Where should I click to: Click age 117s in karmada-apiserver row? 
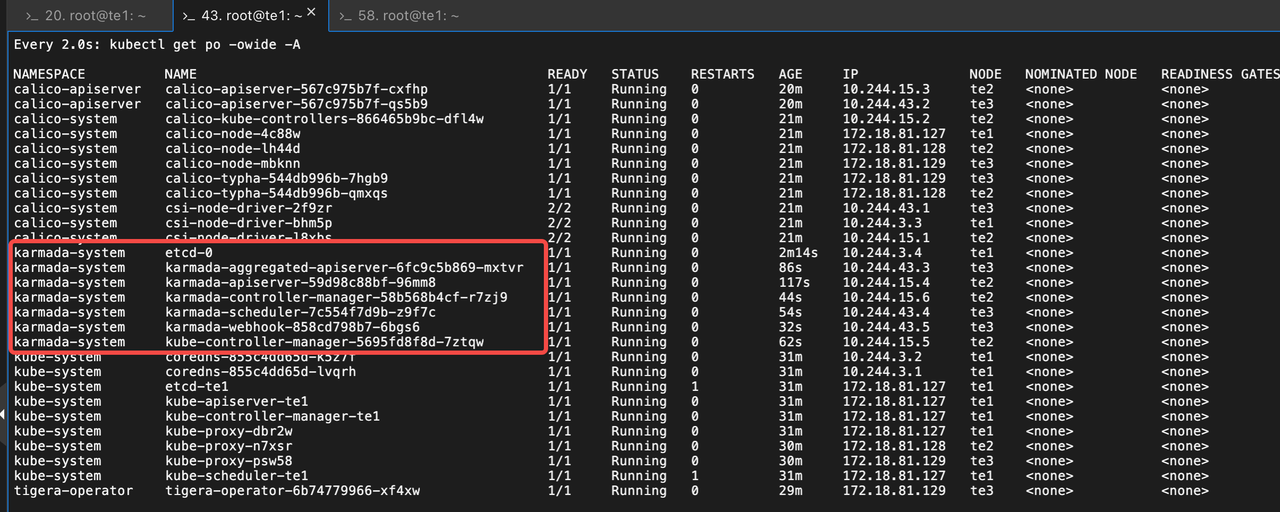[795, 283]
